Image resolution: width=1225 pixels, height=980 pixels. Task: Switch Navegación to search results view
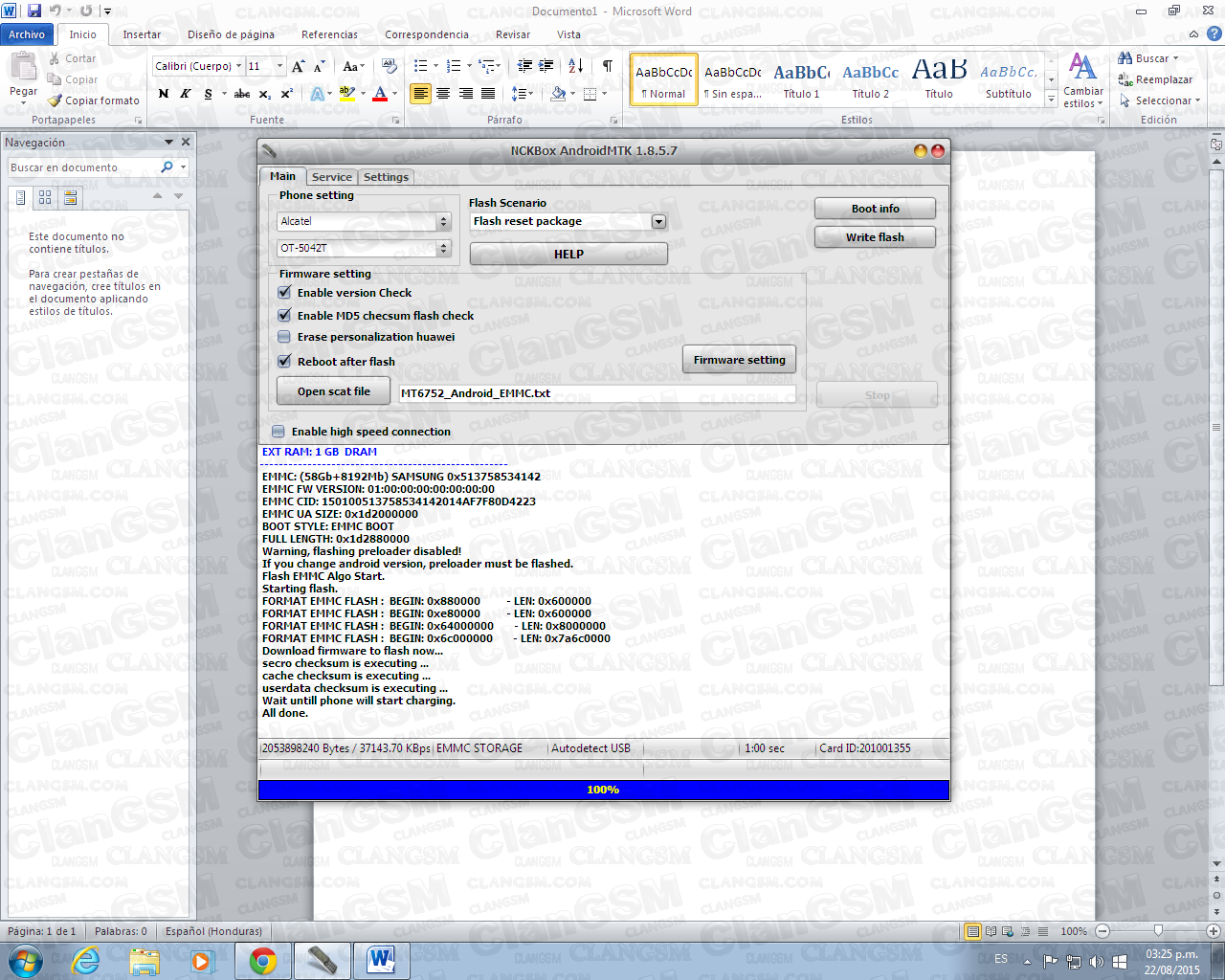tap(70, 197)
